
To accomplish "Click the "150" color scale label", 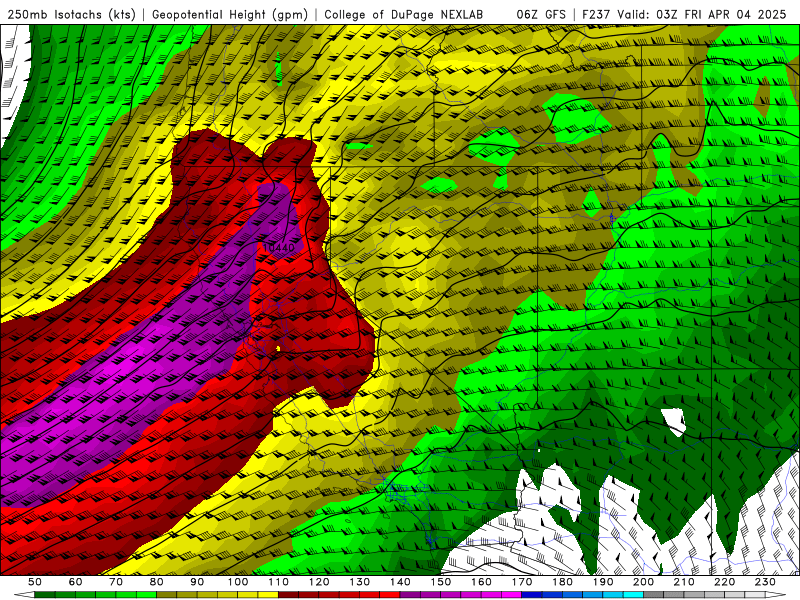I will click(441, 582).
